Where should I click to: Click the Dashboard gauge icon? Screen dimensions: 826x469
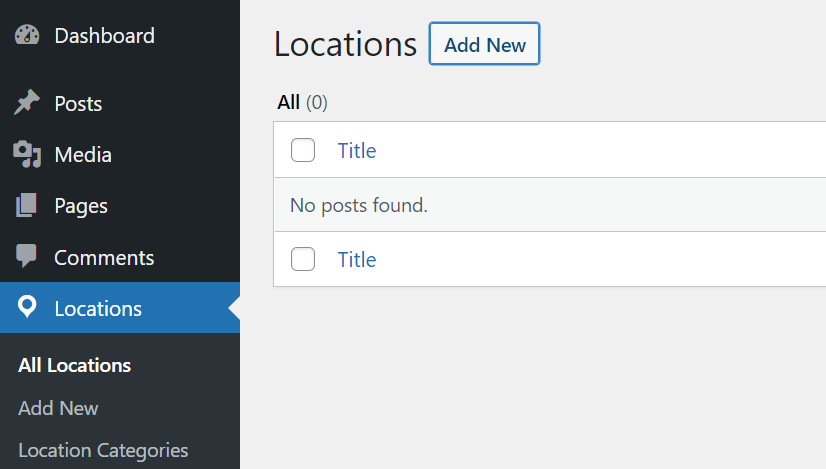[x=27, y=35]
